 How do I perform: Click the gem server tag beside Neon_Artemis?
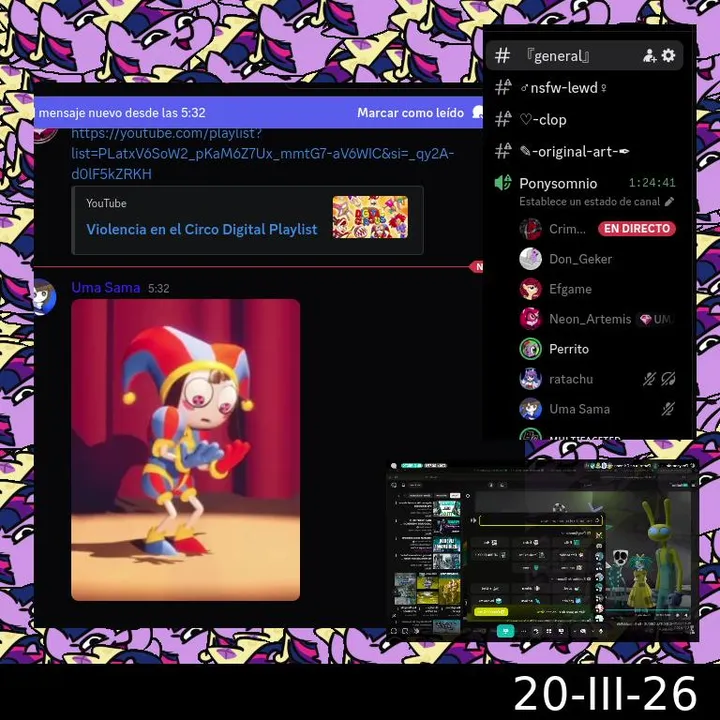click(657, 319)
